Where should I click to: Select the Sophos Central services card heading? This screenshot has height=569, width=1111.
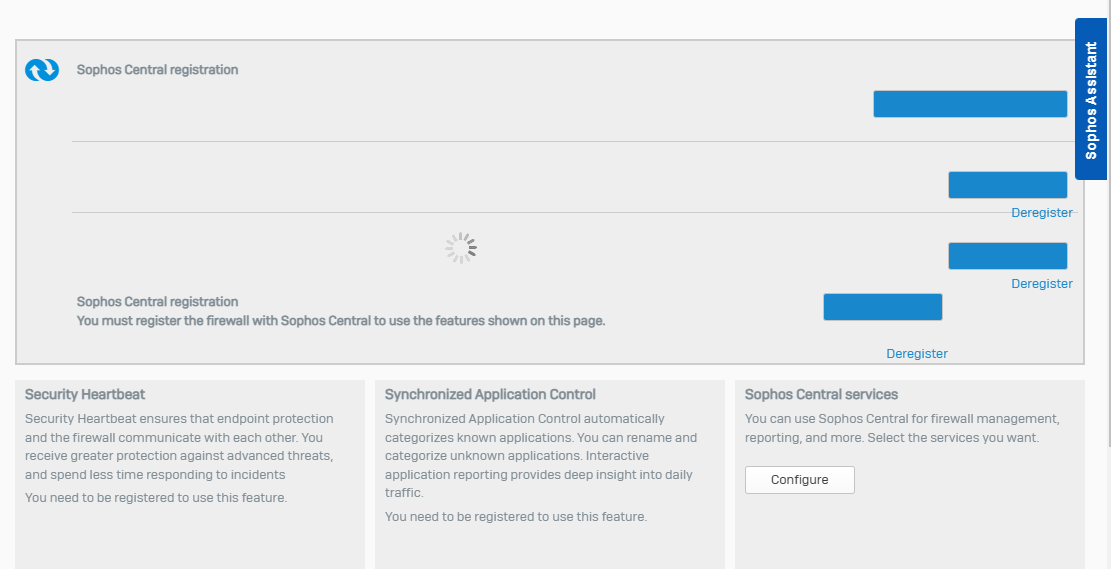tap(821, 394)
